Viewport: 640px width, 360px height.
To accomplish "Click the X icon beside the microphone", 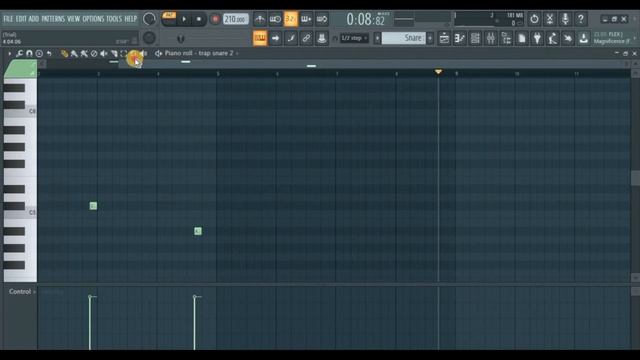I will click(x=550, y=19).
